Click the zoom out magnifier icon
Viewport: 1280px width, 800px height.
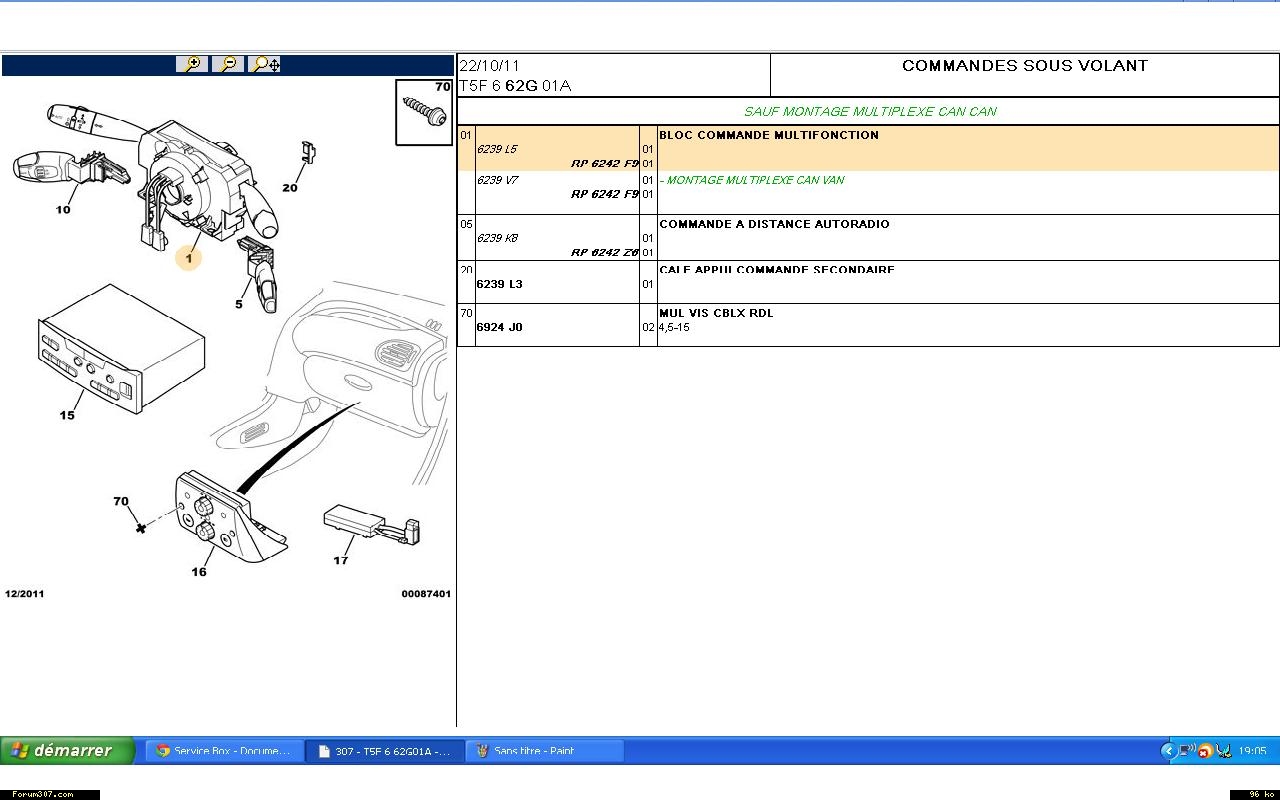(x=229, y=64)
